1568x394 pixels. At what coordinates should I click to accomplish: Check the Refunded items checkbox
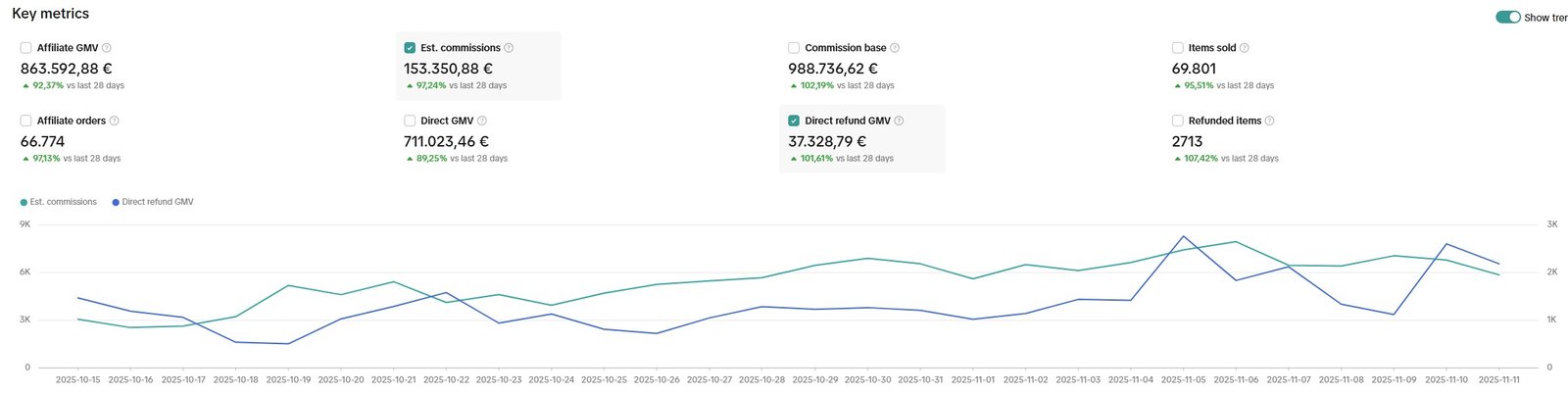click(x=1178, y=121)
